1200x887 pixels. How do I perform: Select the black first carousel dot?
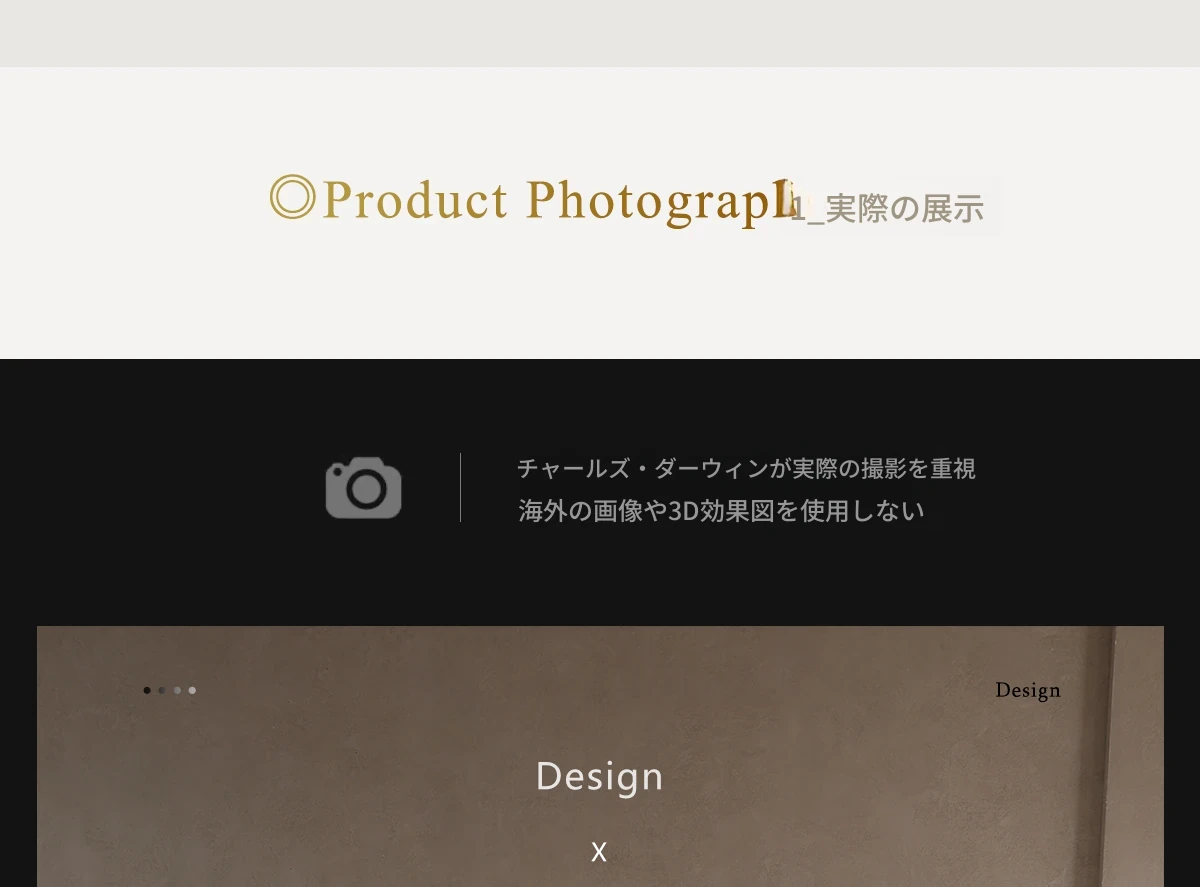(x=147, y=690)
